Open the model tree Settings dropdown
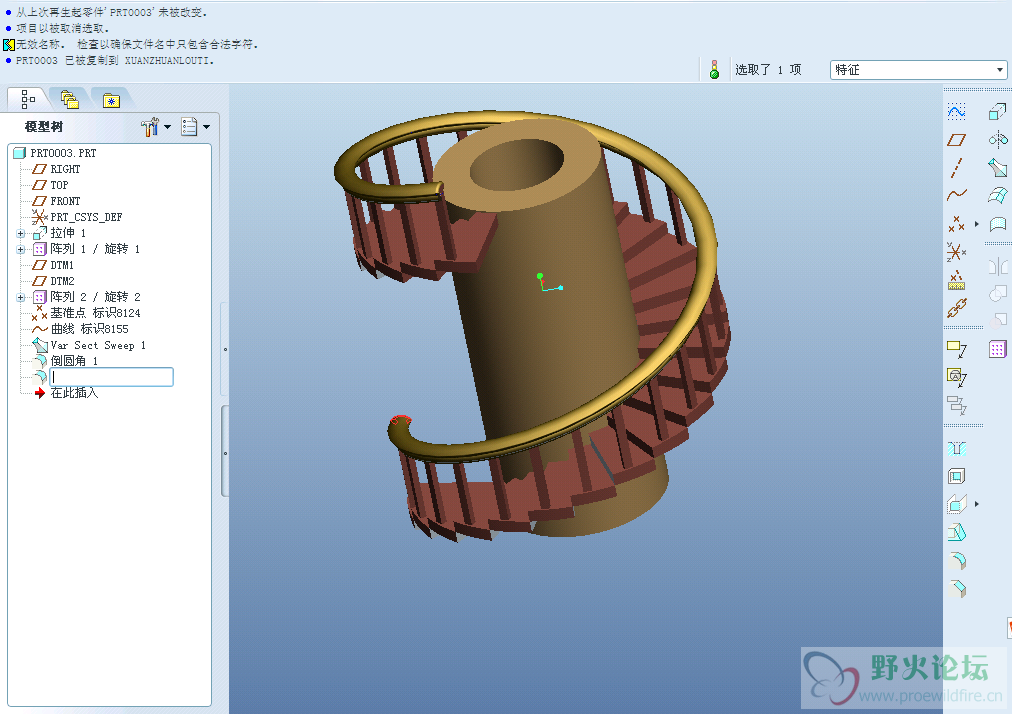The height and width of the screenshot is (714, 1012). pos(156,127)
